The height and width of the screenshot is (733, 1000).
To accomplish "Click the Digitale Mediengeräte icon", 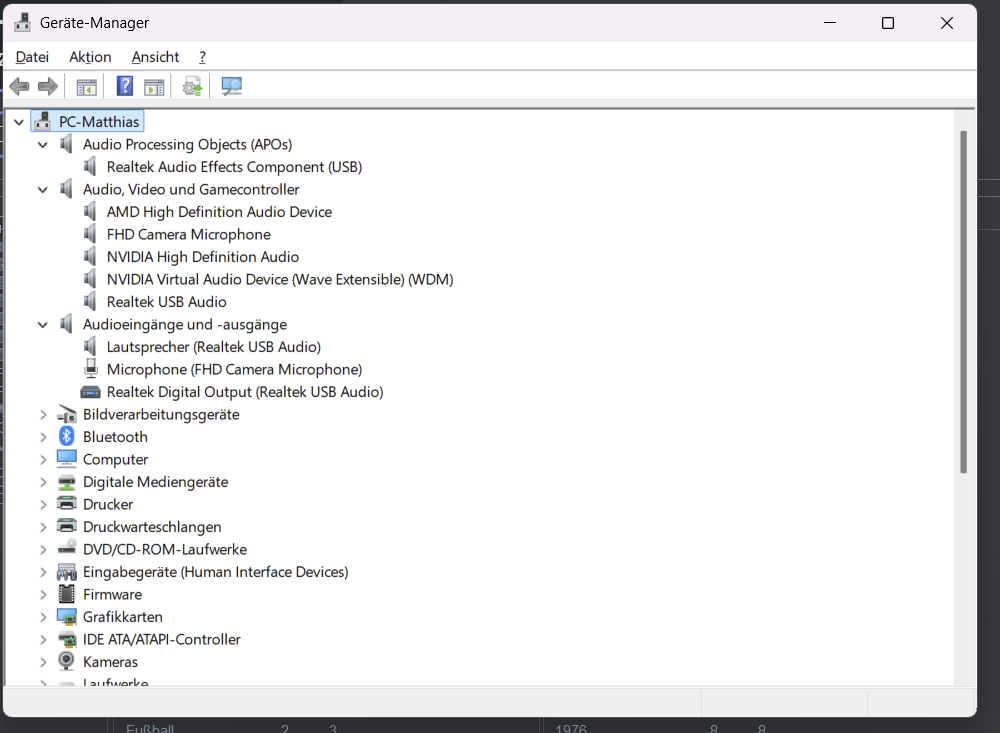I will (x=66, y=482).
